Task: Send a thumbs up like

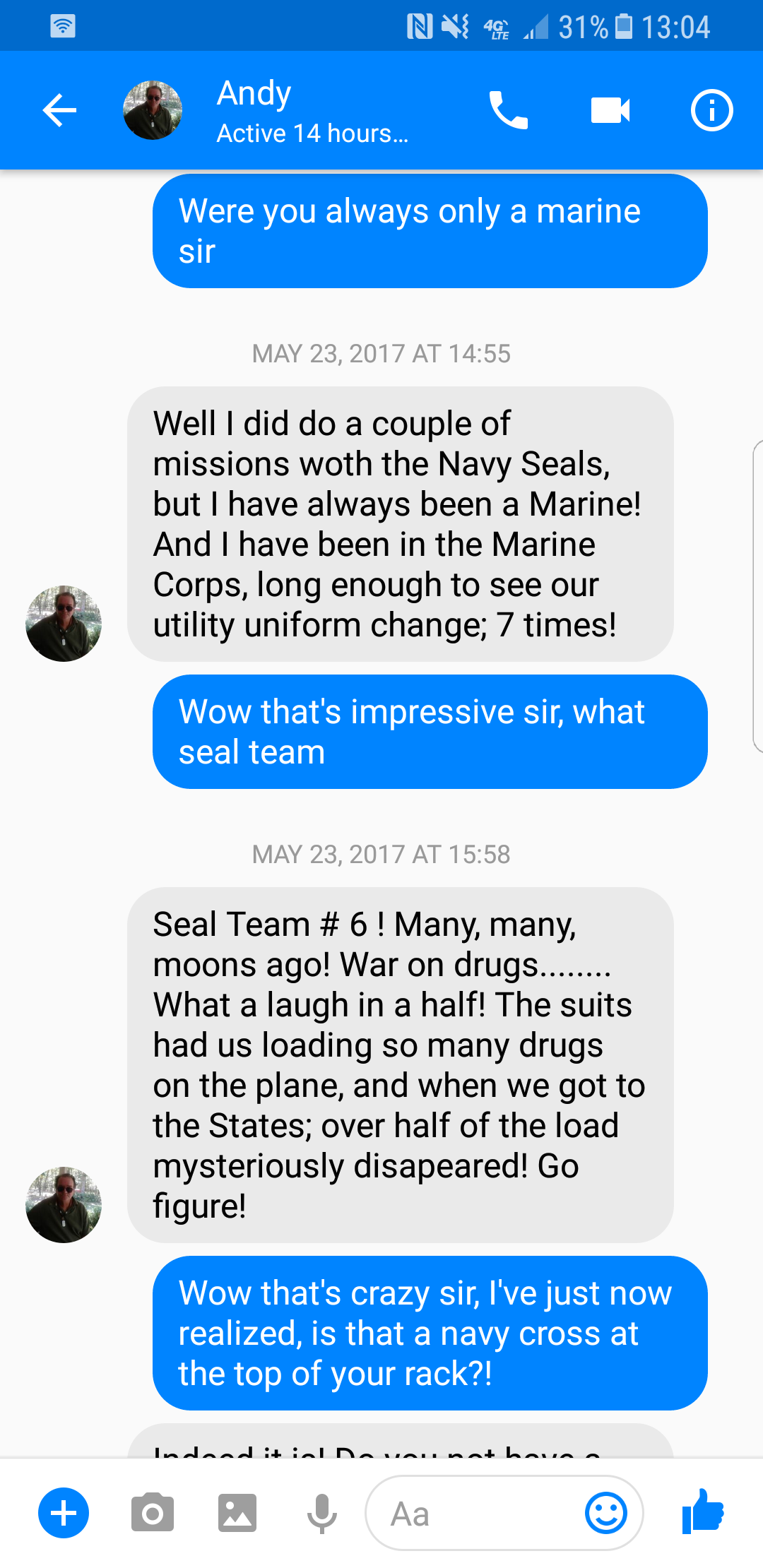Action: (x=704, y=1511)
